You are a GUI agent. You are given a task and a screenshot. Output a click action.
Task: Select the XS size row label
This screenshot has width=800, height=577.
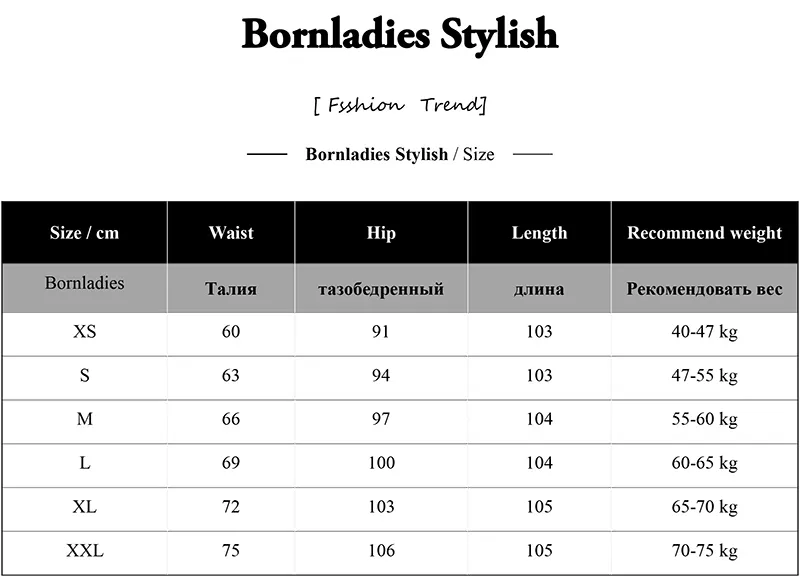[84, 332]
